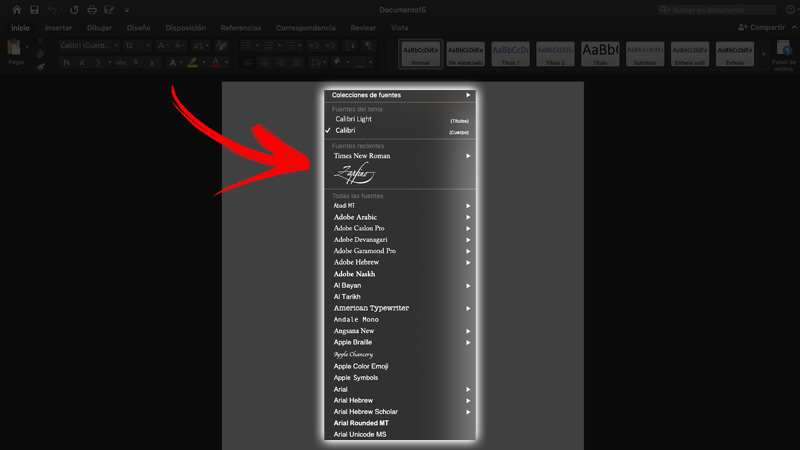Apply the Título 1 style
The image size is (800, 450).
click(510, 54)
